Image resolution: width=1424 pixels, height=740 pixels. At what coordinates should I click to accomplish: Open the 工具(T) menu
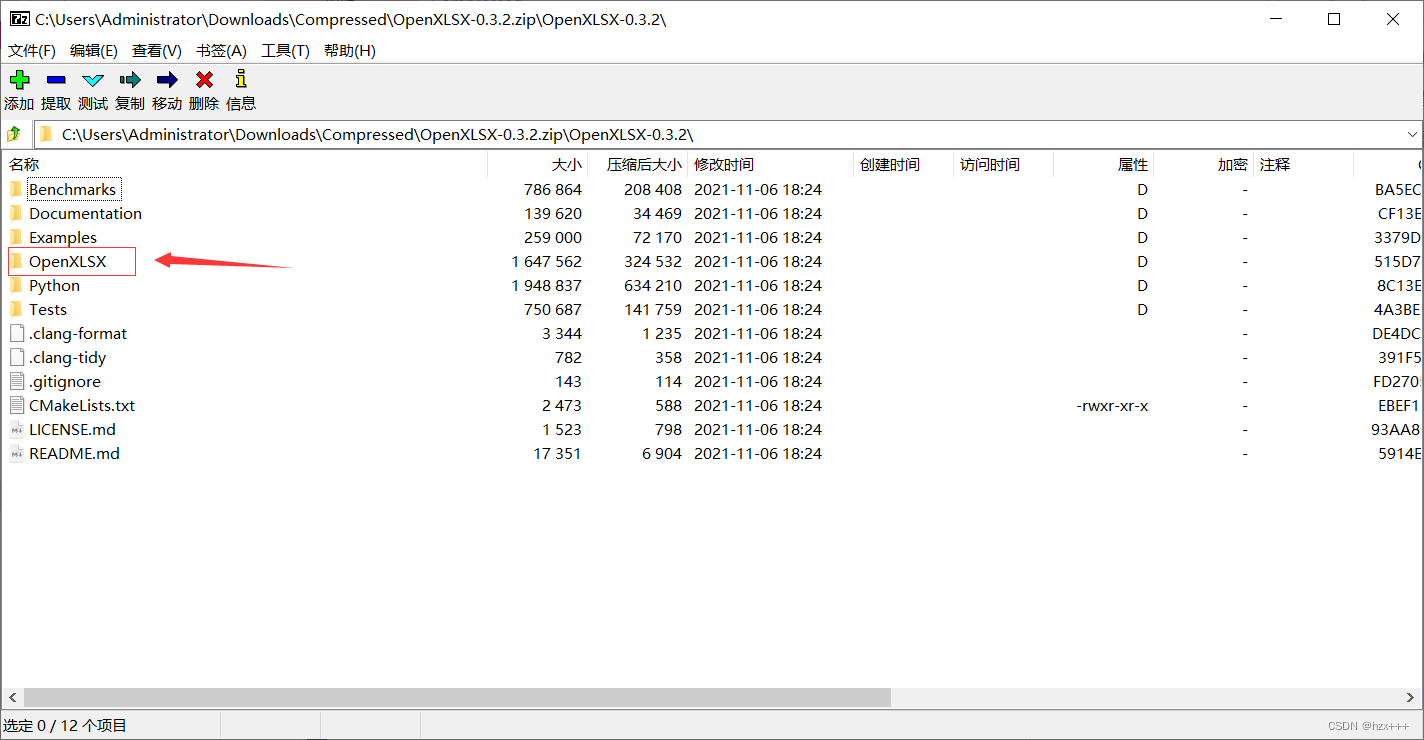coord(286,50)
